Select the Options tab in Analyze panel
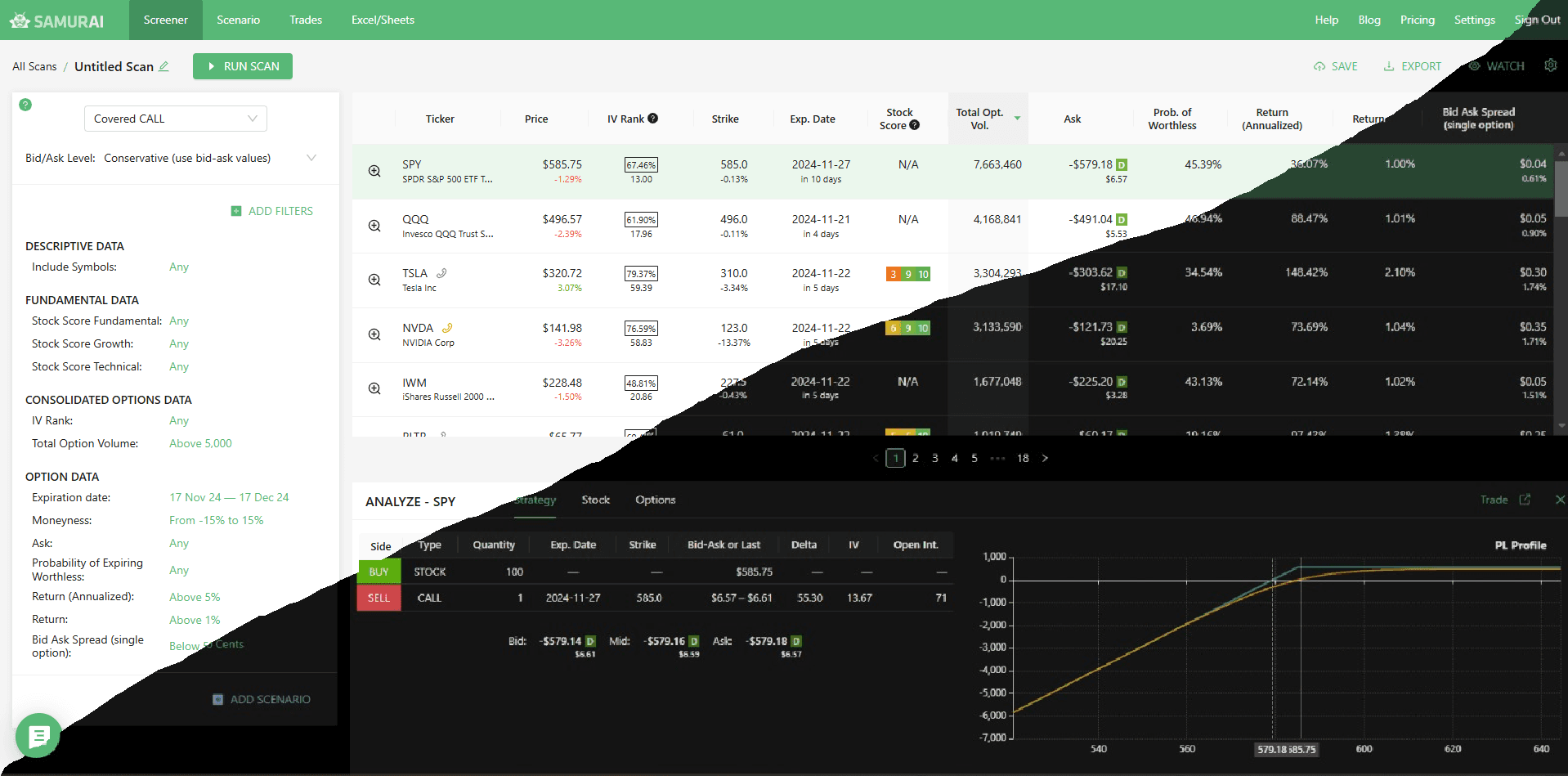1568x776 pixels. [655, 500]
